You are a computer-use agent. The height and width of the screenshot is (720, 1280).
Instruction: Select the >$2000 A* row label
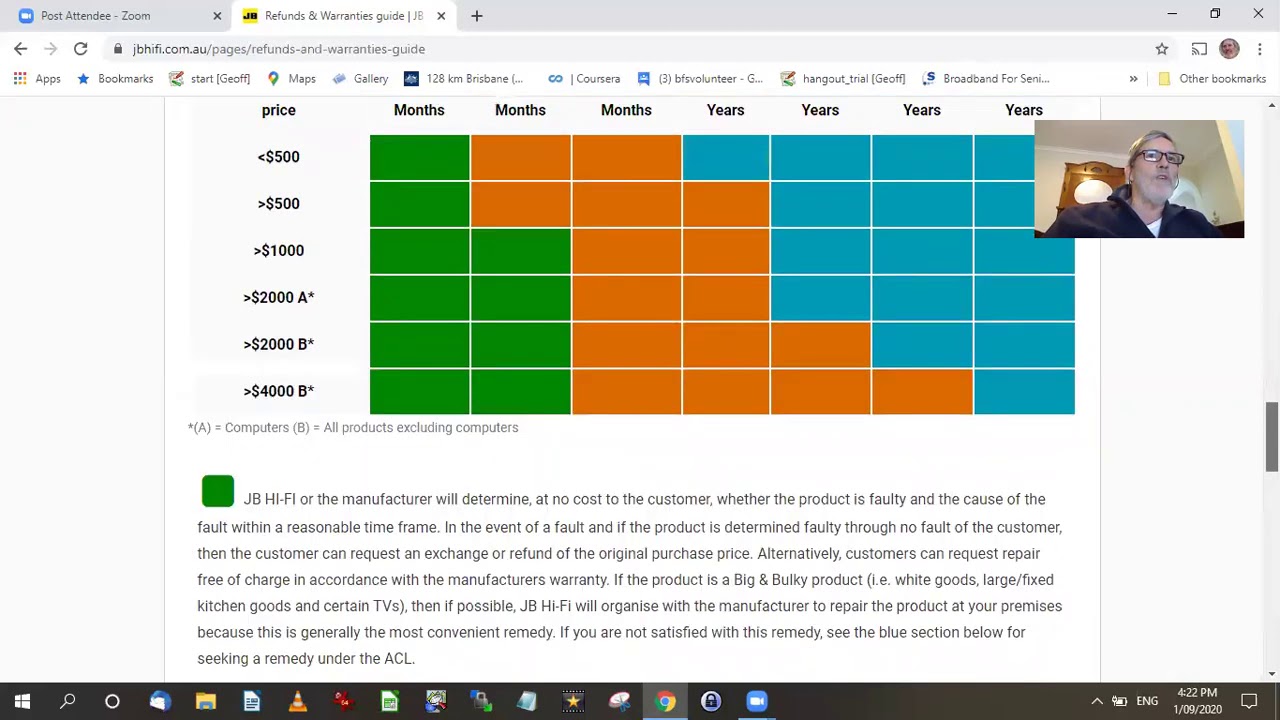(278, 297)
